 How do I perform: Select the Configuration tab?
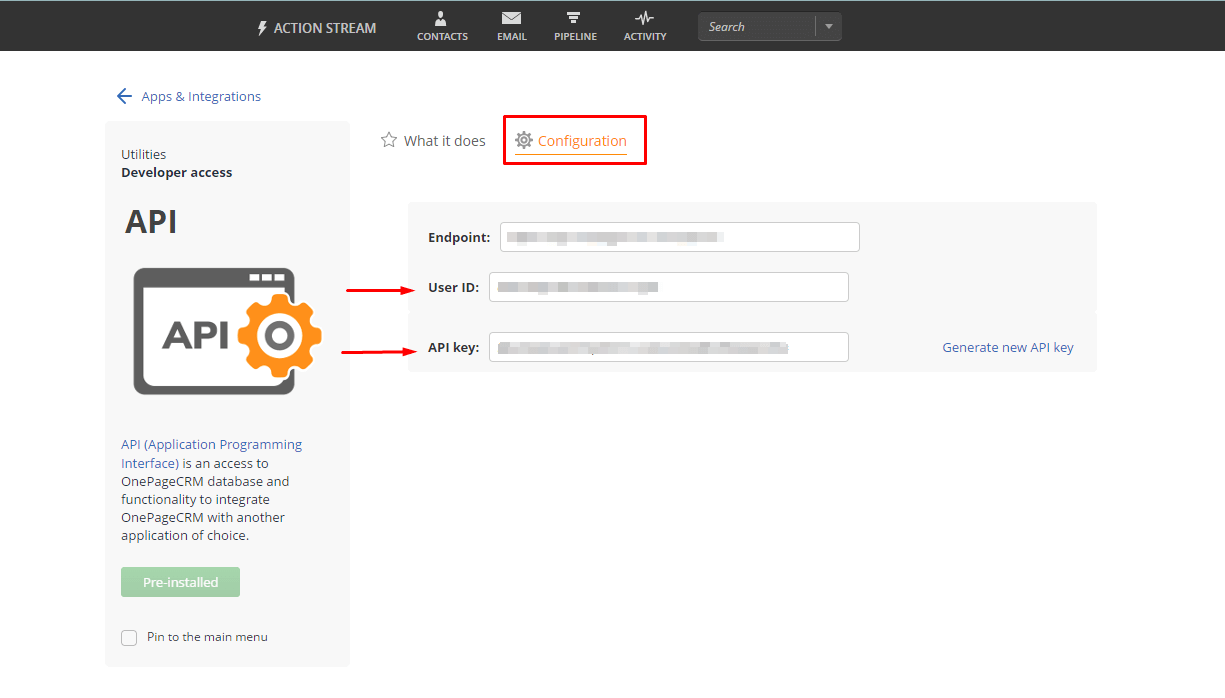click(581, 140)
